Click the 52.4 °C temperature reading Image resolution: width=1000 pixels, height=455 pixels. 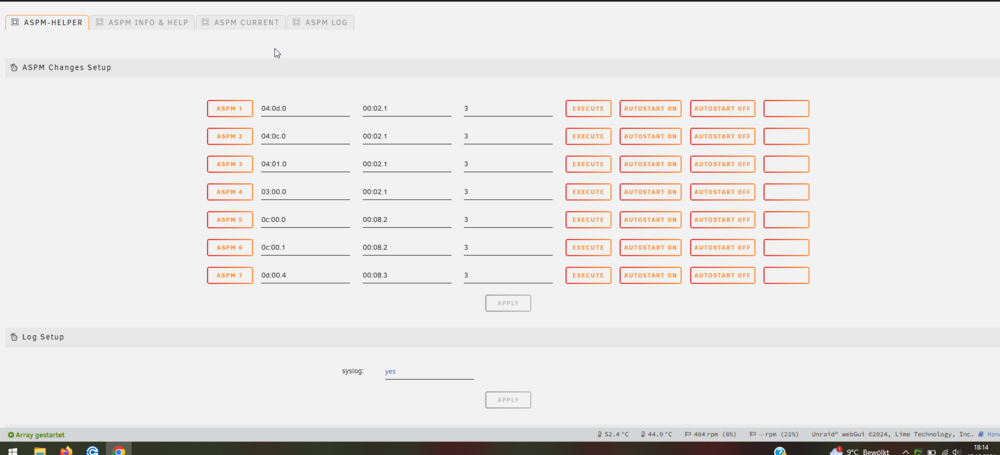614,435
